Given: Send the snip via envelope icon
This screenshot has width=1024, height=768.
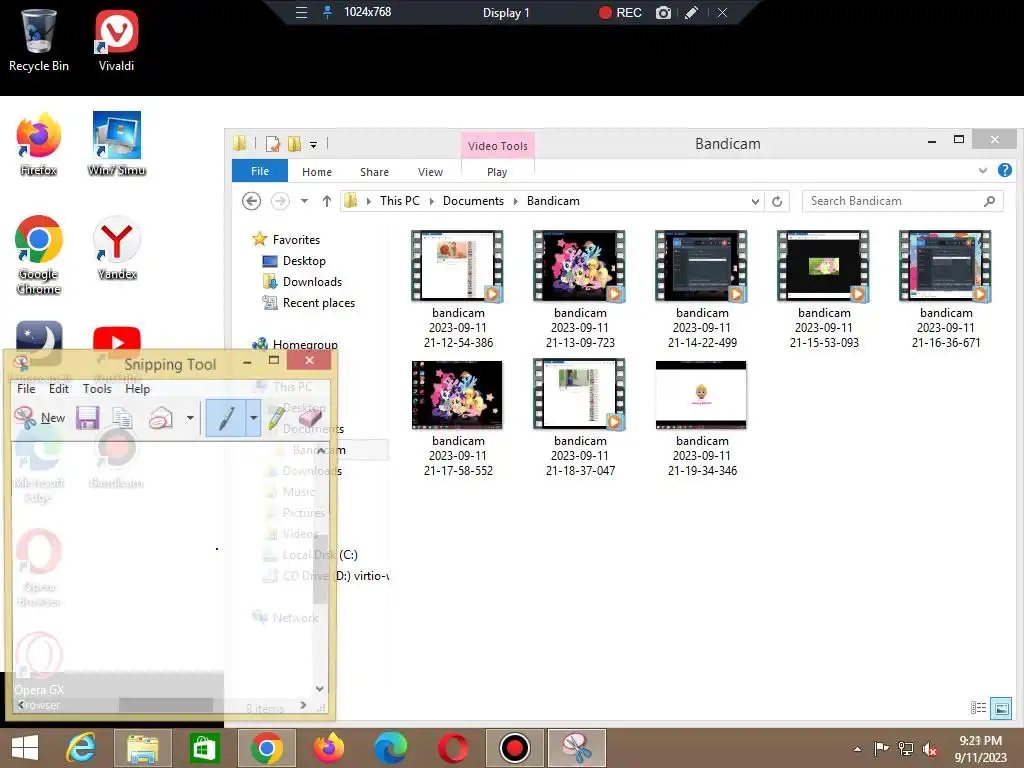Looking at the screenshot, I should pyautogui.click(x=161, y=418).
